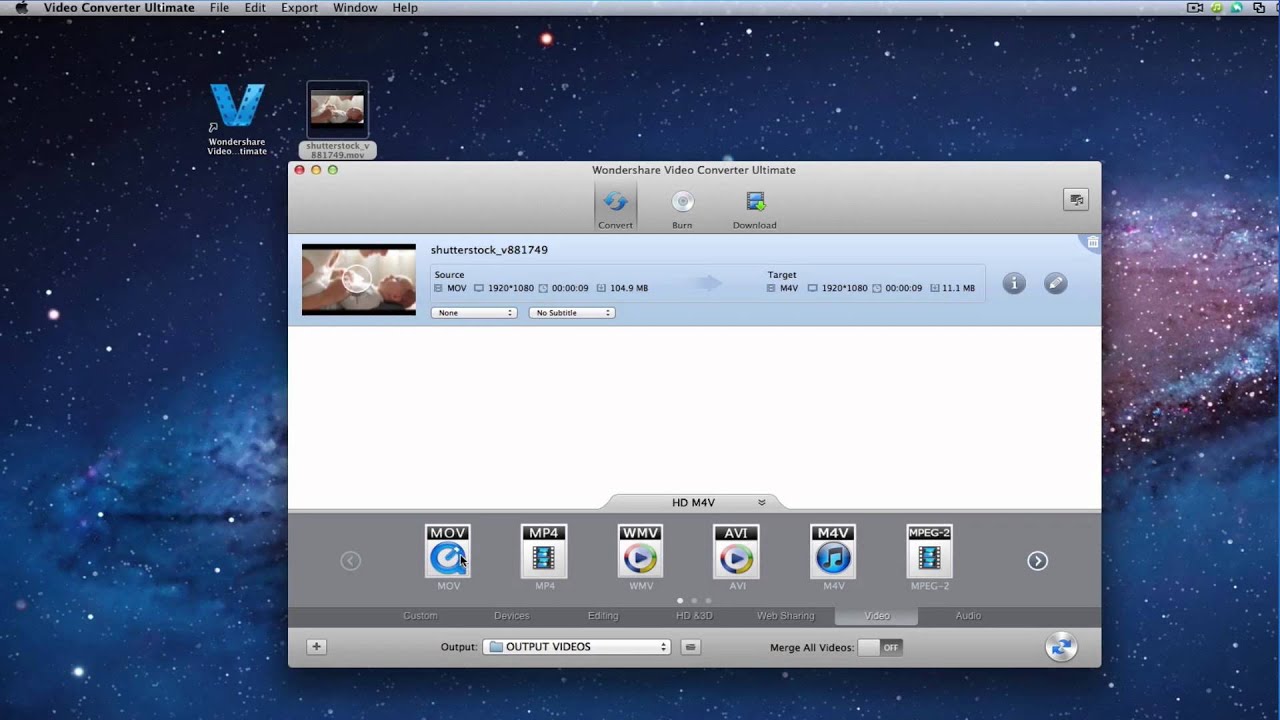Open the Window menu
Viewport: 1280px width, 720px height.
click(x=355, y=8)
